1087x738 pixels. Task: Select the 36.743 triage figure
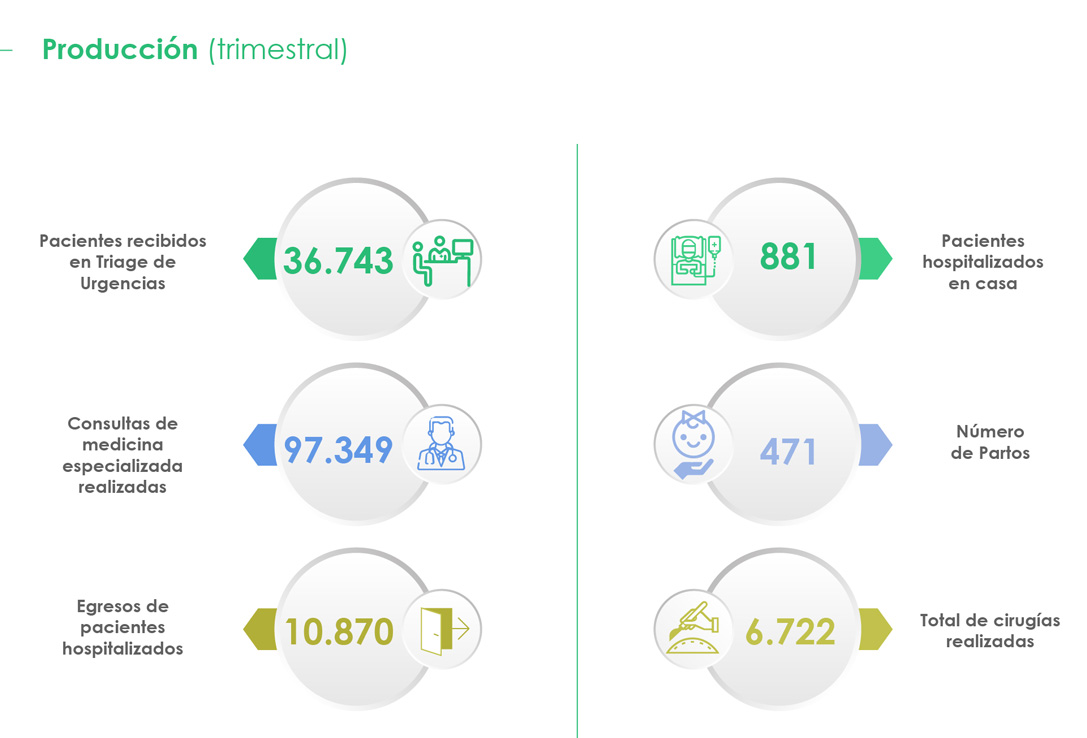coord(338,261)
